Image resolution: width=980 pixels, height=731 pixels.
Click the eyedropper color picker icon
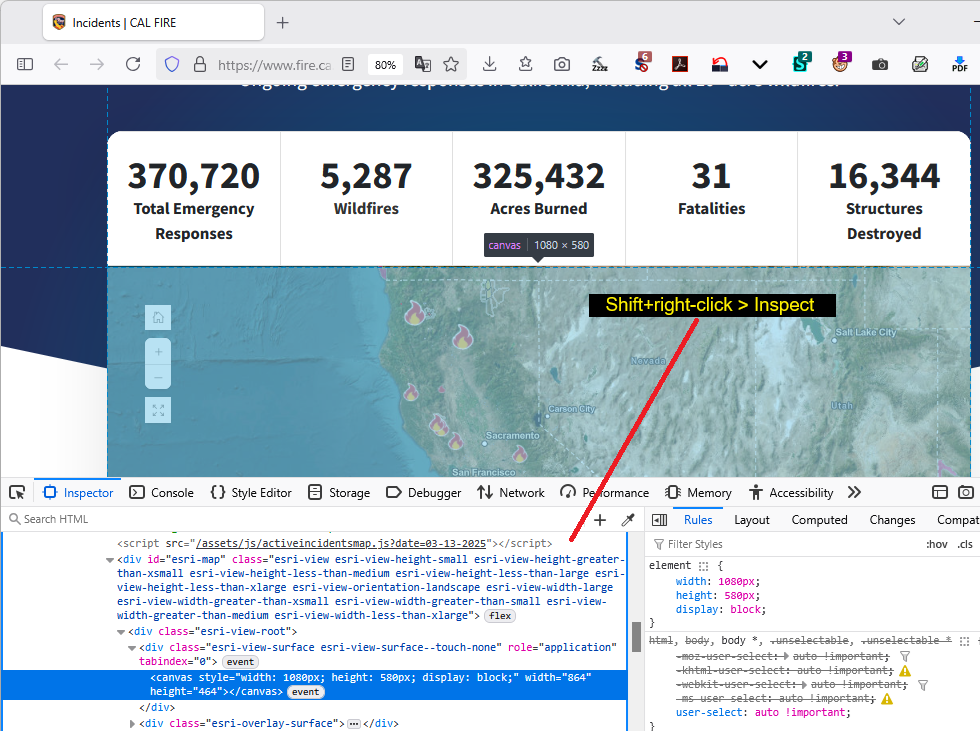click(628, 520)
